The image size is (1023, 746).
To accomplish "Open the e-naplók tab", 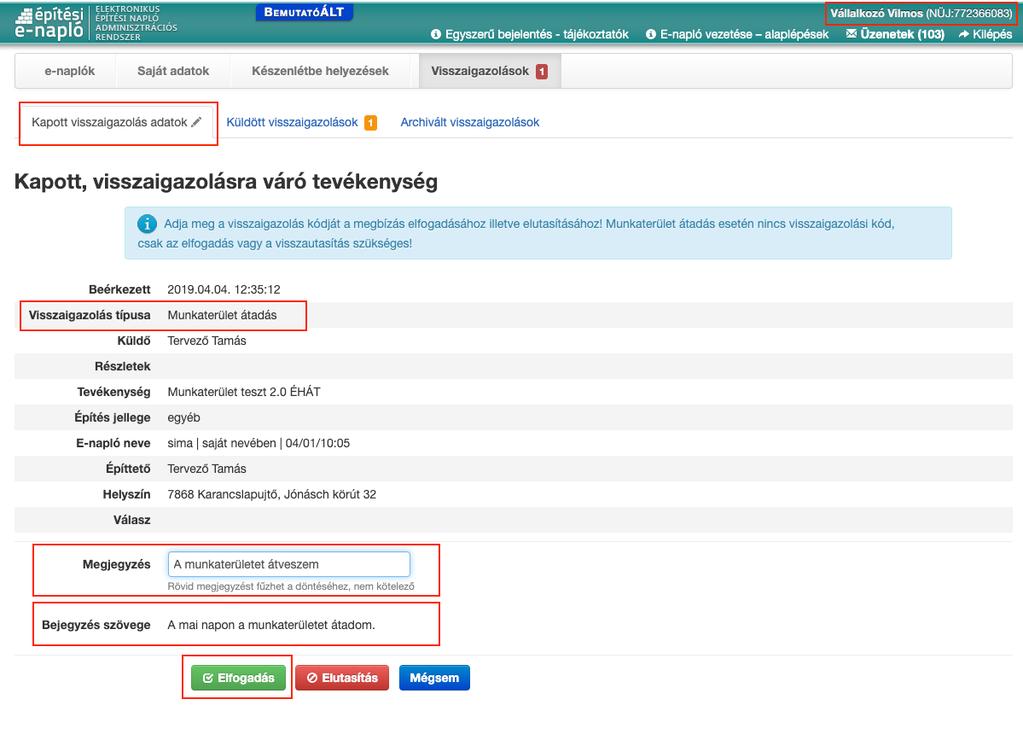I will (70, 71).
